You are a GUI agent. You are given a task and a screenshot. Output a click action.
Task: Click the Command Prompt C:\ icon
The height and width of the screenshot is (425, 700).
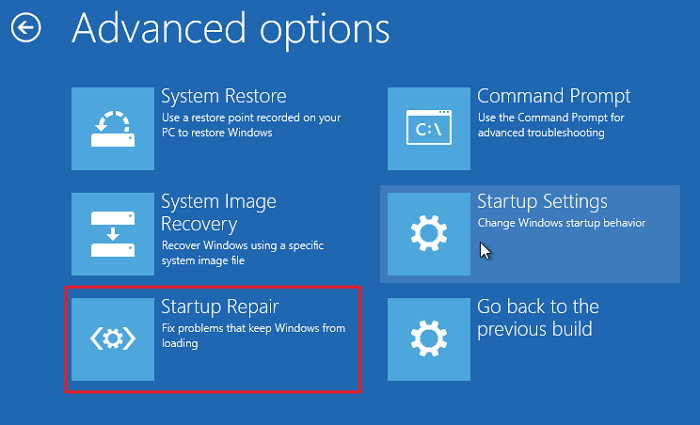(x=429, y=128)
